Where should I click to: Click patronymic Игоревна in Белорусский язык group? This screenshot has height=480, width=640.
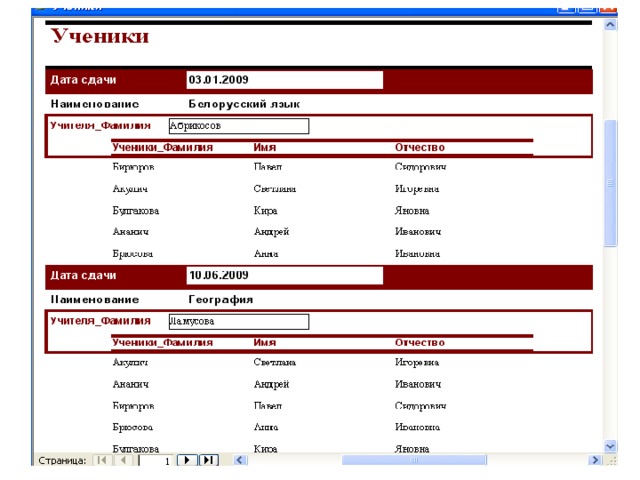click(x=417, y=189)
